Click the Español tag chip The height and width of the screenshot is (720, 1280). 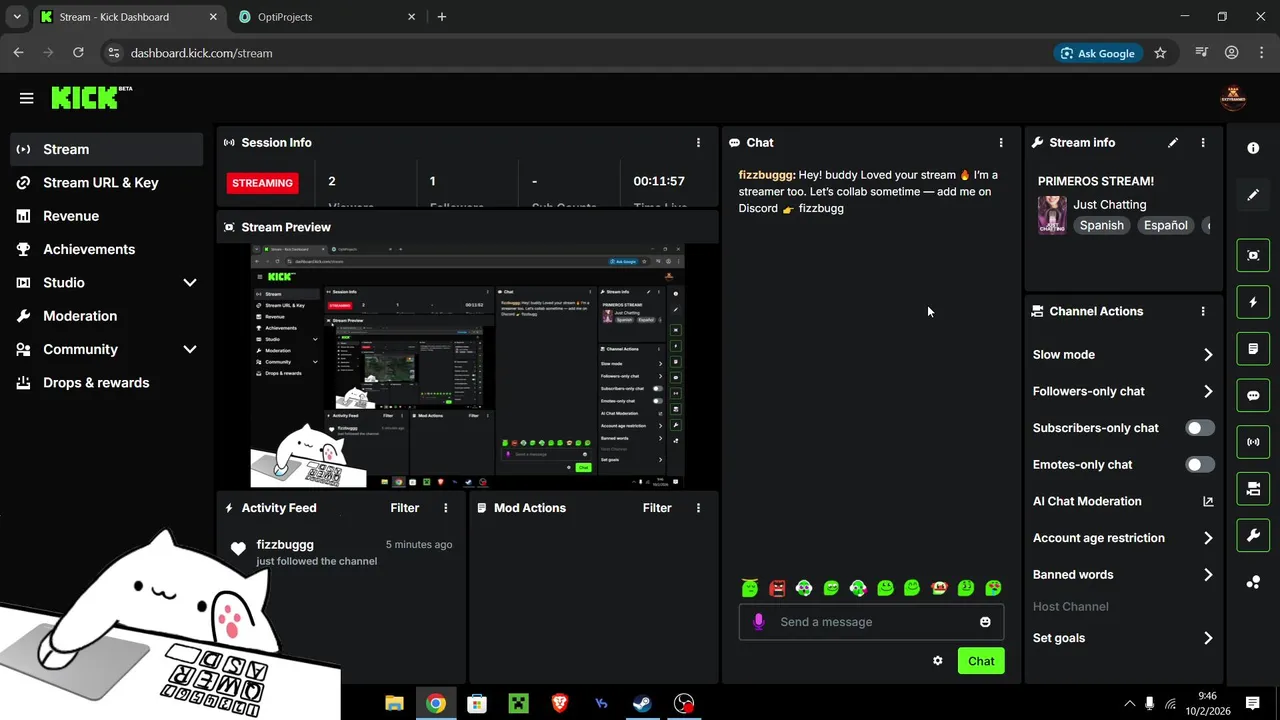[x=1166, y=225]
